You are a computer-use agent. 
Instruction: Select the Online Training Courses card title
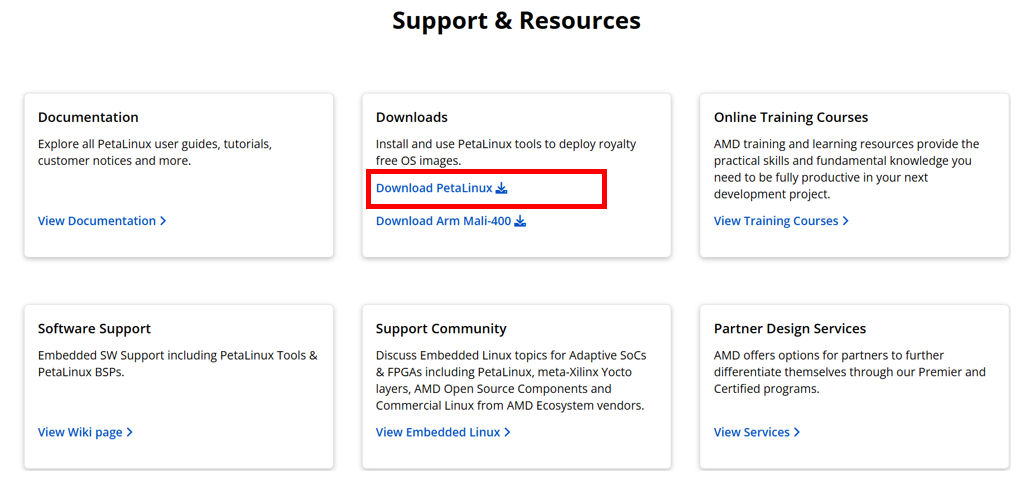pos(791,118)
